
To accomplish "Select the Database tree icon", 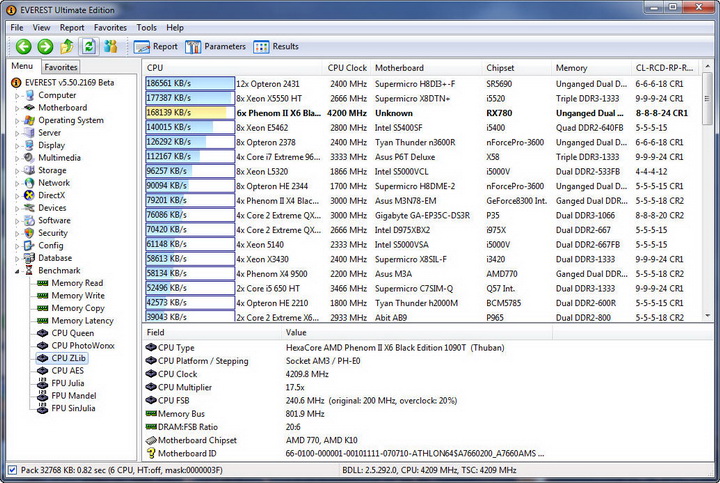I will [30, 258].
